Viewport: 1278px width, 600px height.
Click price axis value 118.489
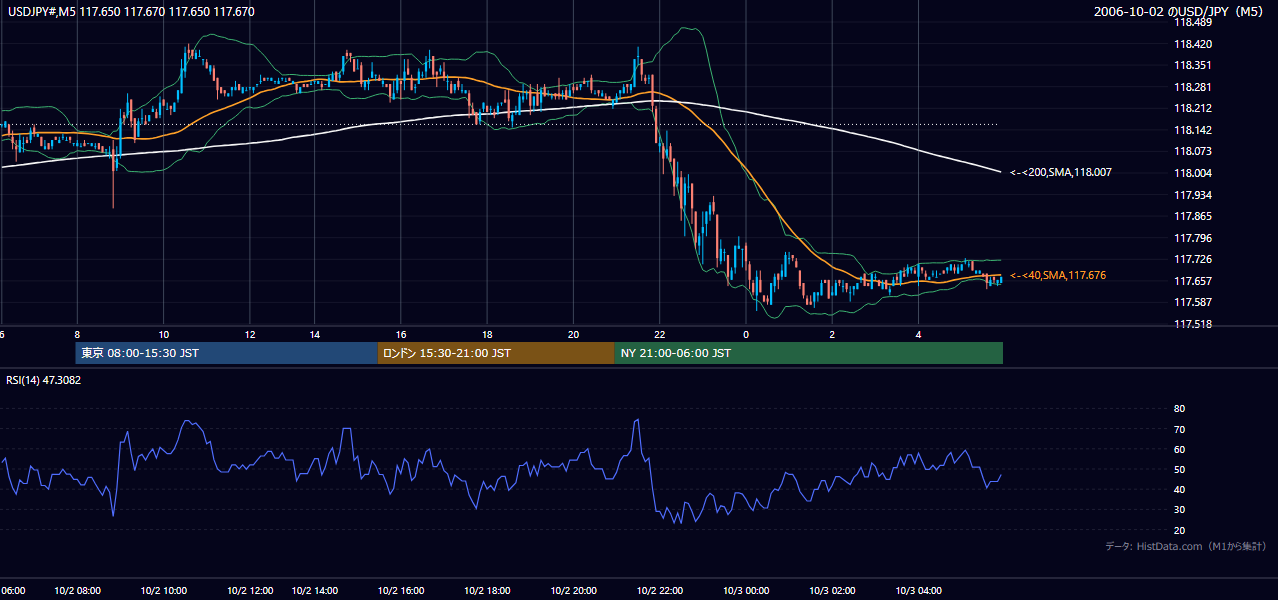(1192, 22)
